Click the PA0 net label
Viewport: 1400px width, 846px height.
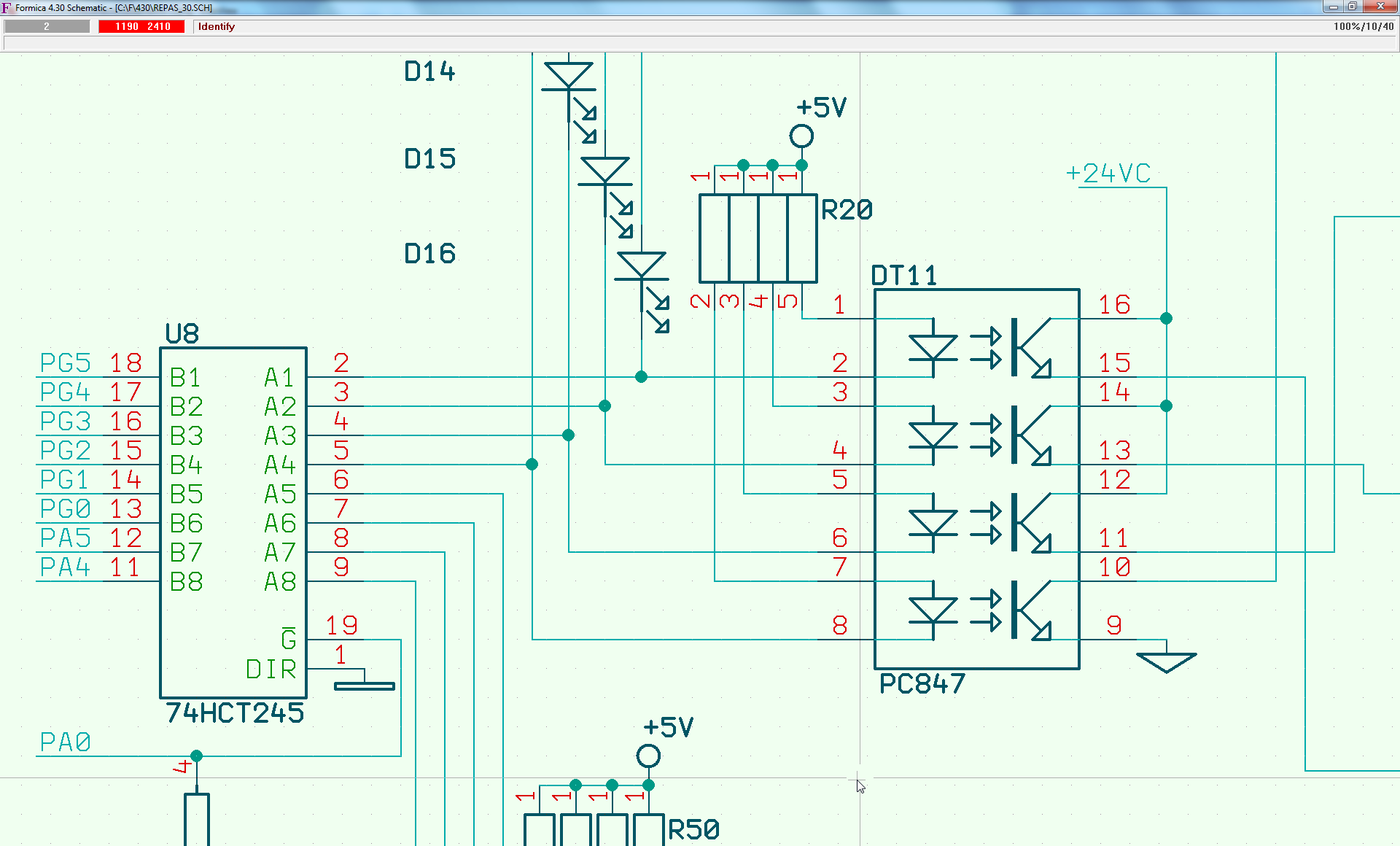point(66,742)
